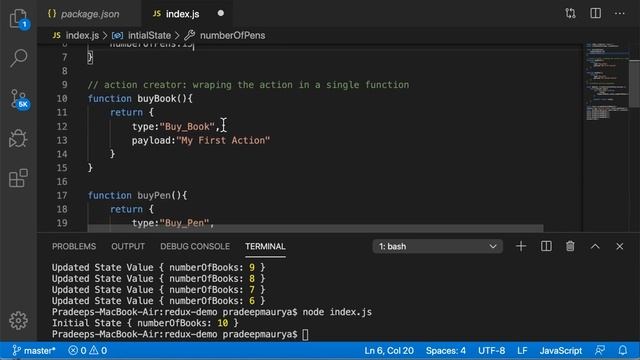The width and height of the screenshot is (640, 360).
Task: Open the Manage gear settings menu
Action: [x=18, y=321]
